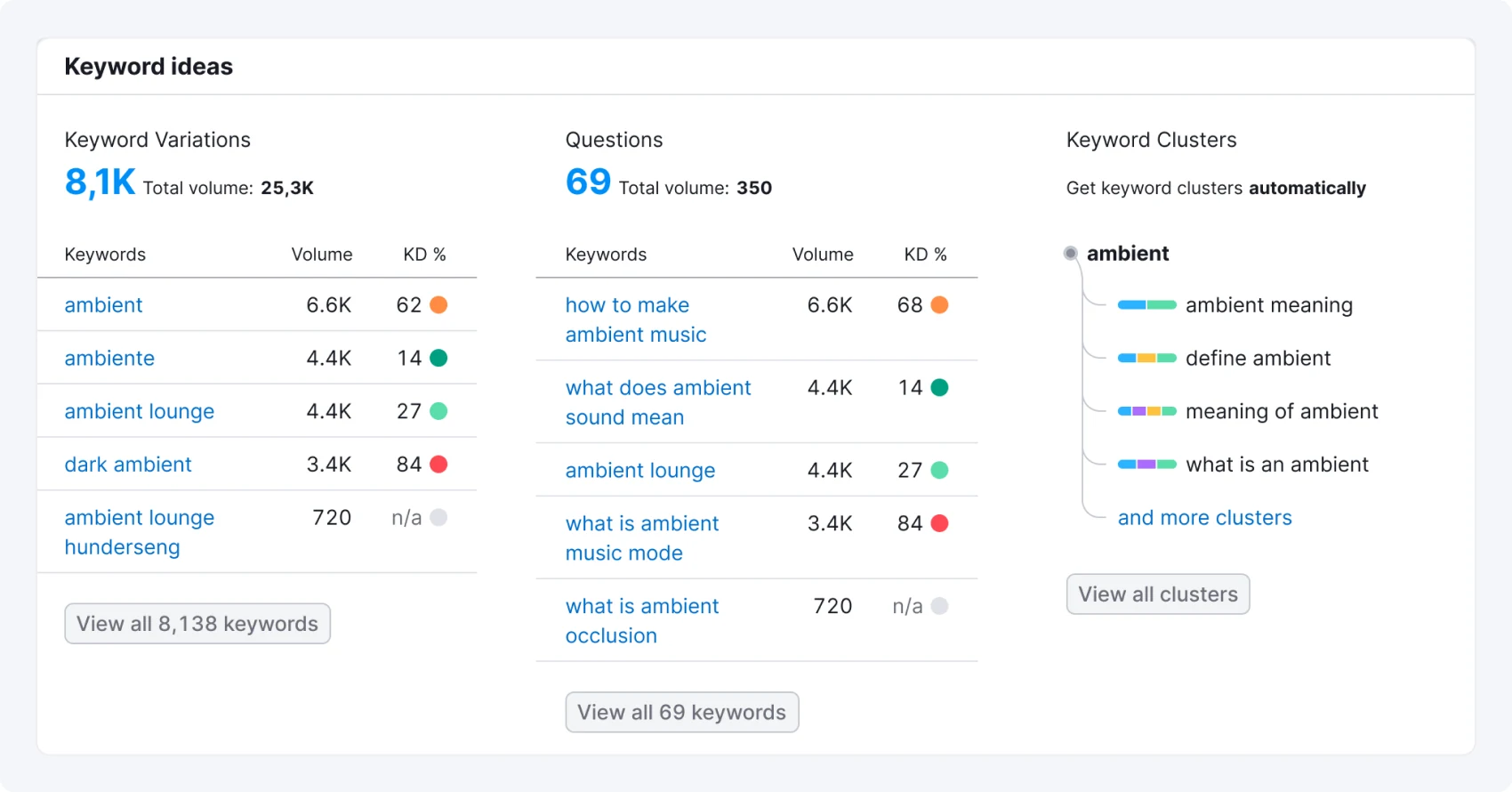The image size is (1512, 792).
Task: Select the what is an ambient cluster
Action: click(x=1277, y=465)
